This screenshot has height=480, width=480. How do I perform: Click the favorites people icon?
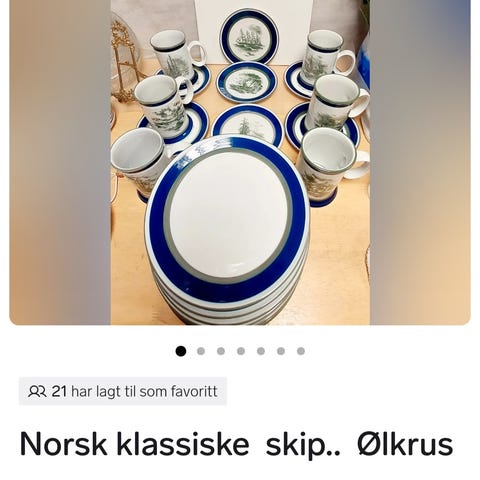(x=37, y=391)
